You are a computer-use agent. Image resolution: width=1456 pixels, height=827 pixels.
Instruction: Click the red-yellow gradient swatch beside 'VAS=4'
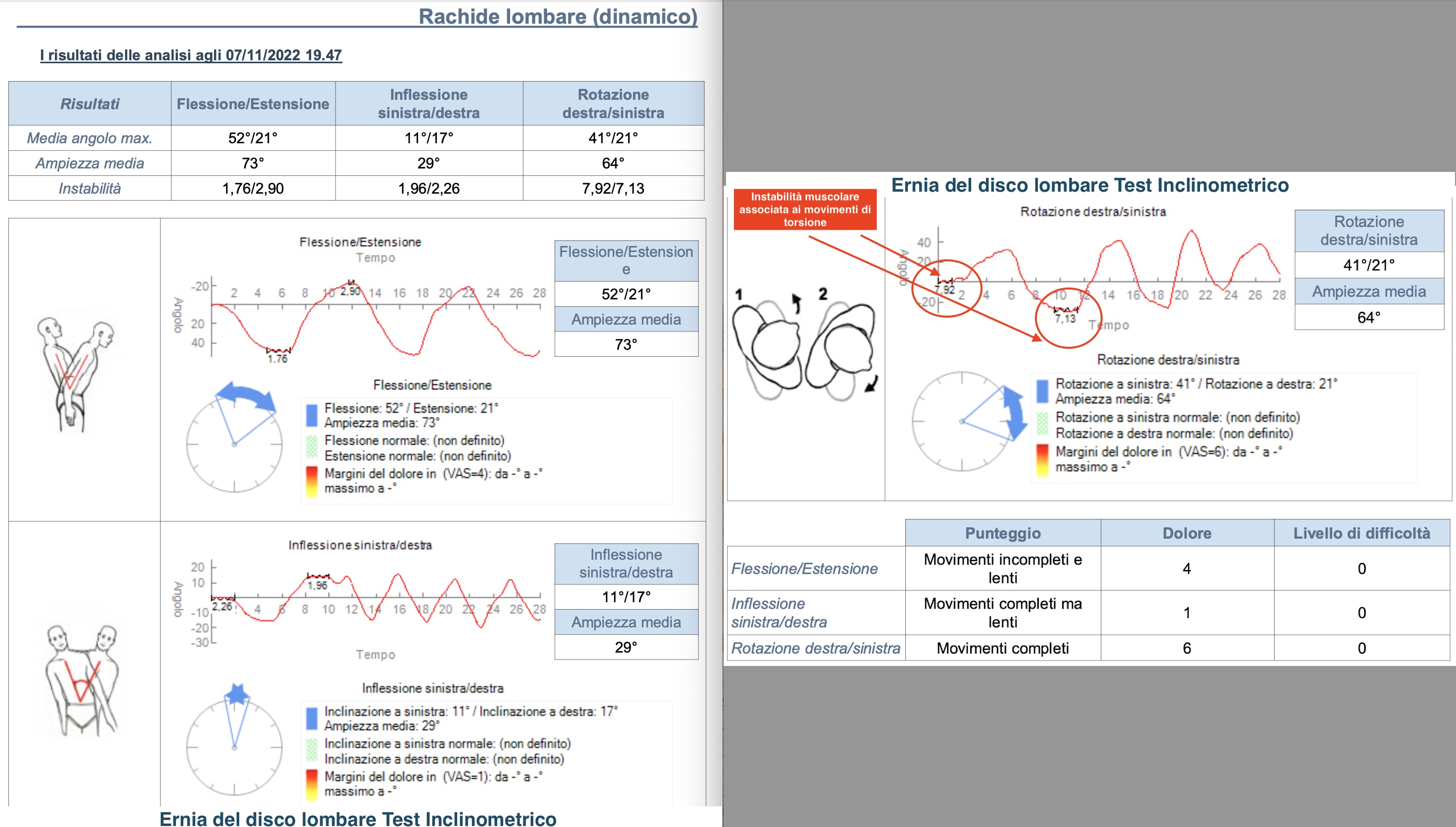coord(311,482)
